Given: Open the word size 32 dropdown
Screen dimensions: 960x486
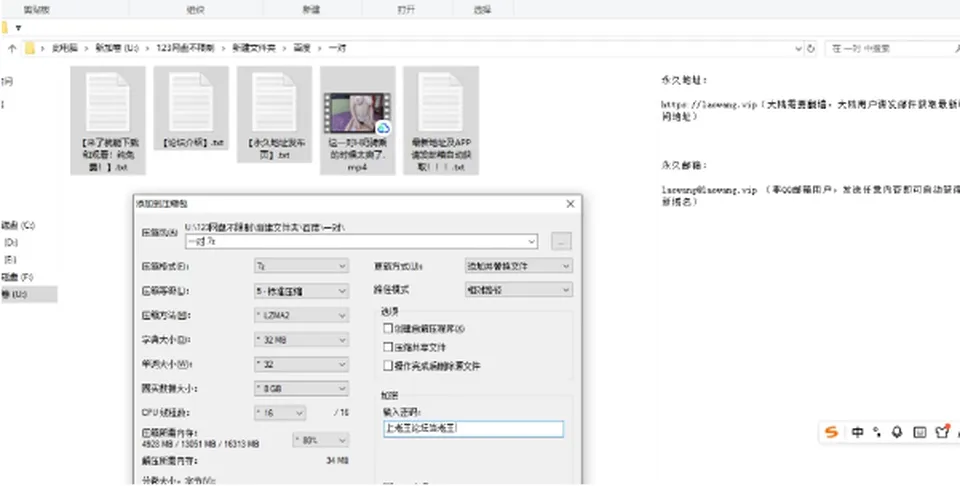Looking at the screenshot, I should [x=301, y=364].
